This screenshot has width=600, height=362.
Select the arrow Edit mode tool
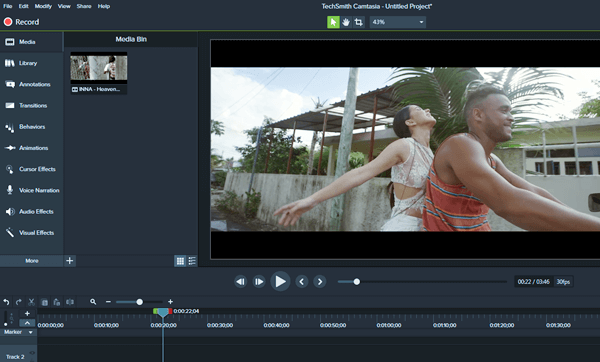coord(333,22)
